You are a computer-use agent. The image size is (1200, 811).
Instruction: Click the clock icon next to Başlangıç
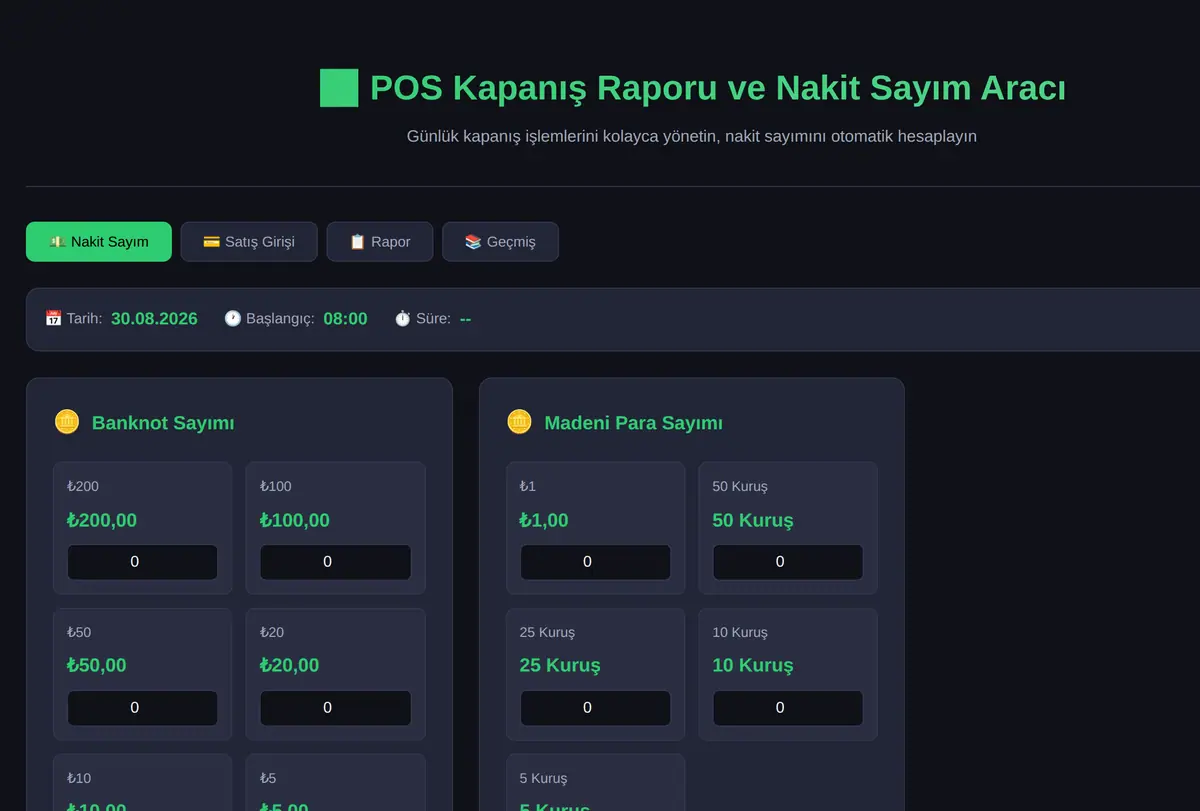coord(232,318)
